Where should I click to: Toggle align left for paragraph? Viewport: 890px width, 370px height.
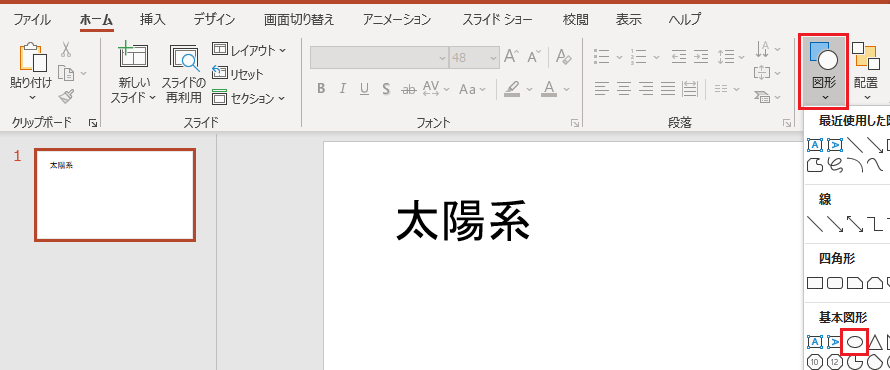tap(602, 89)
